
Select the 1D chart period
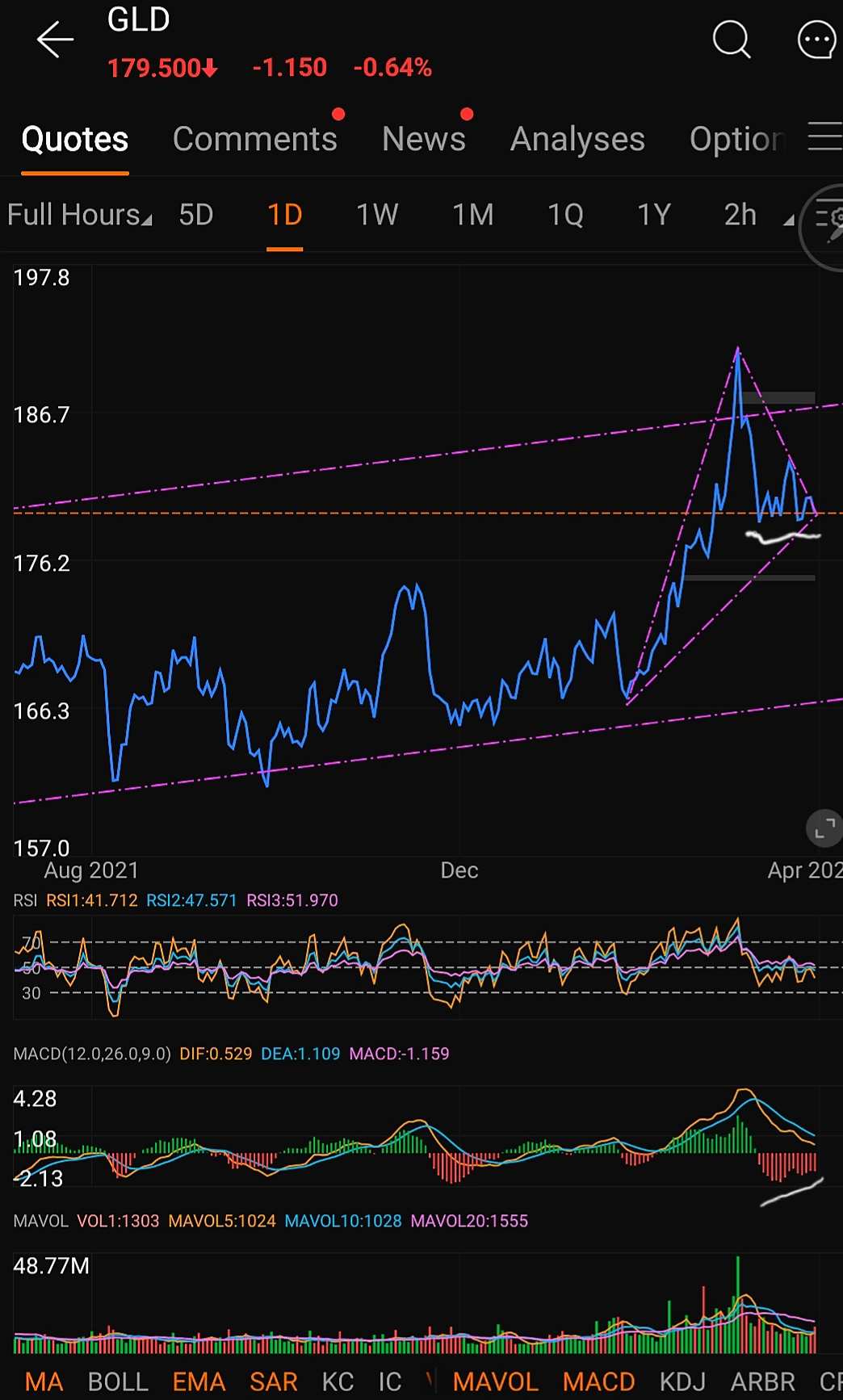(285, 215)
